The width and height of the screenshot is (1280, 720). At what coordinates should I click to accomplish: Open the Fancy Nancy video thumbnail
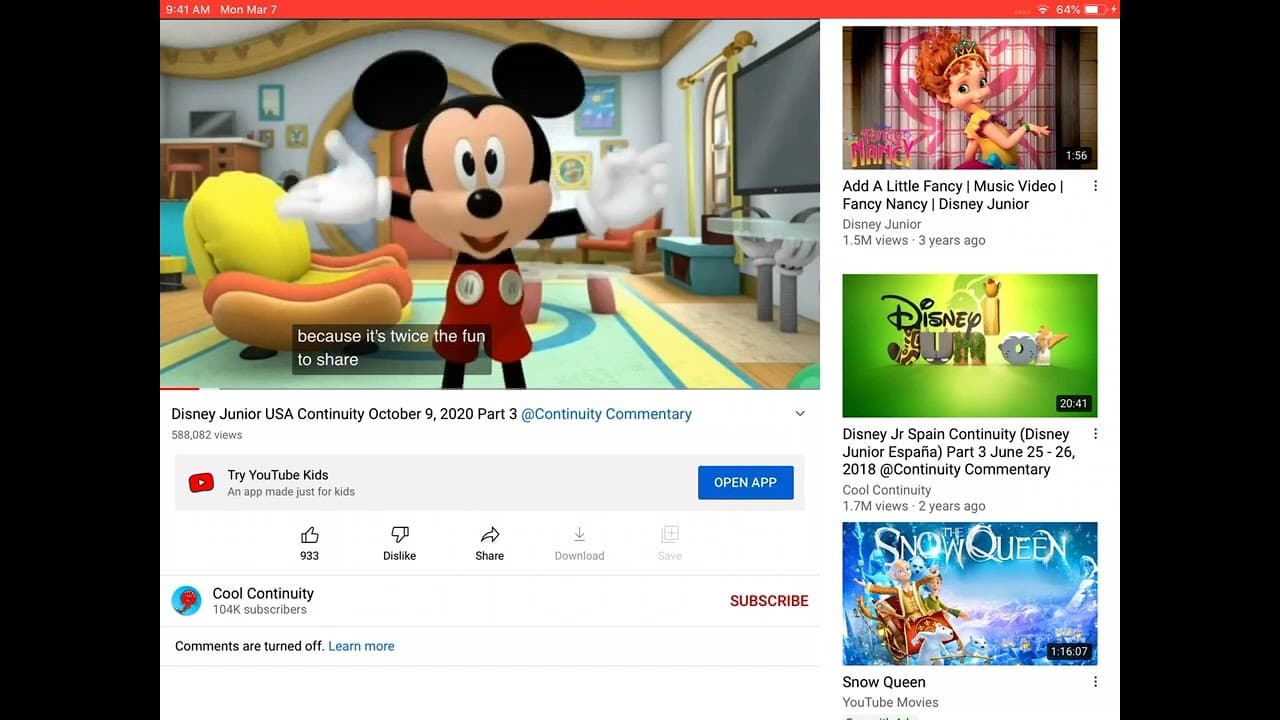[x=970, y=98]
